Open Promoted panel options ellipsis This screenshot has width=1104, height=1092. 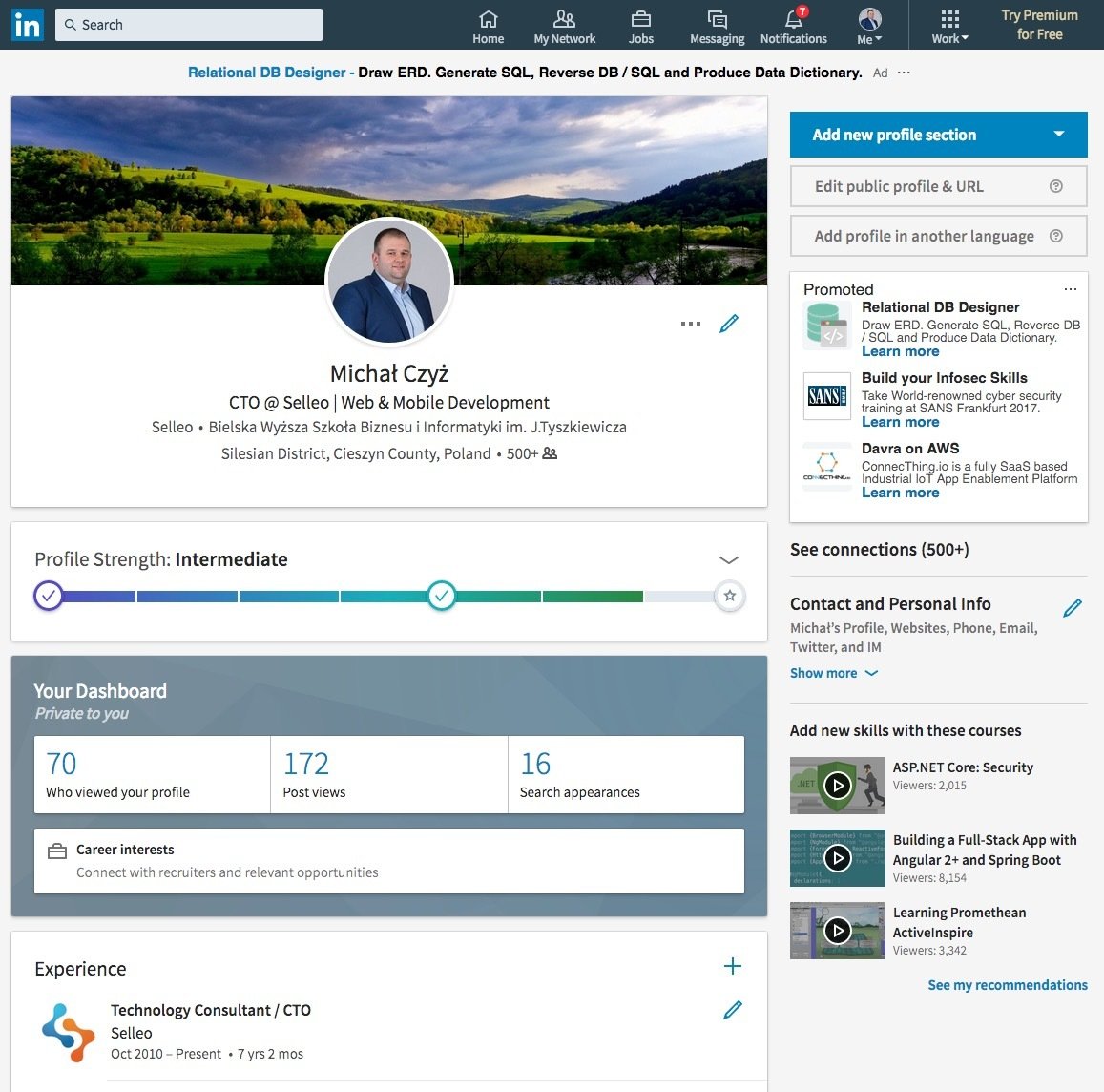coord(1071,289)
